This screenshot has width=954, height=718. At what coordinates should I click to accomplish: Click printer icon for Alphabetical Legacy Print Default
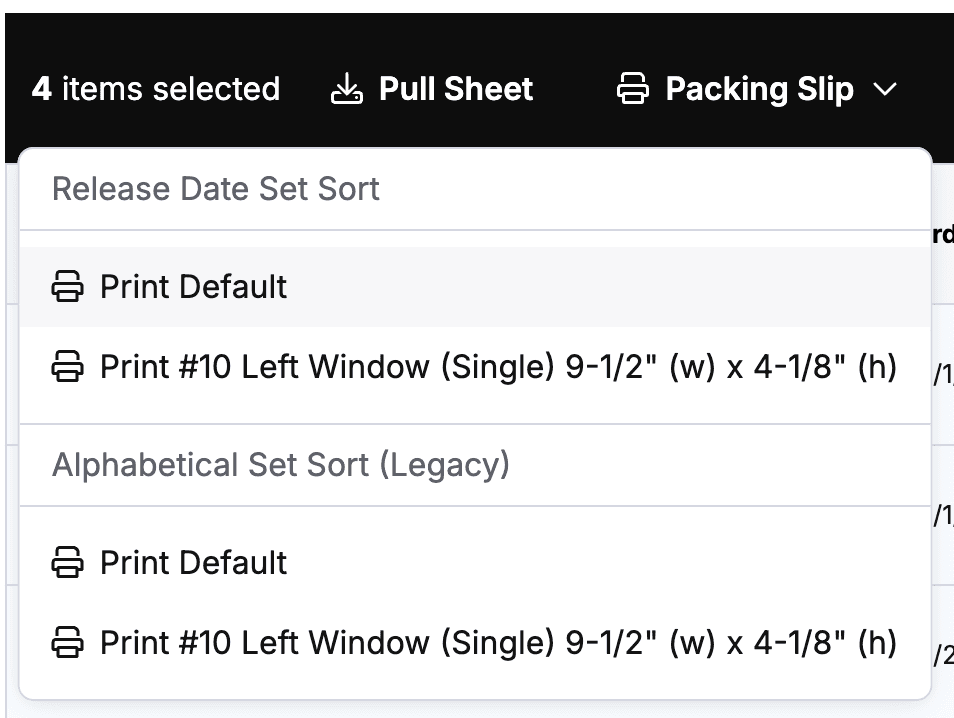coord(68,563)
